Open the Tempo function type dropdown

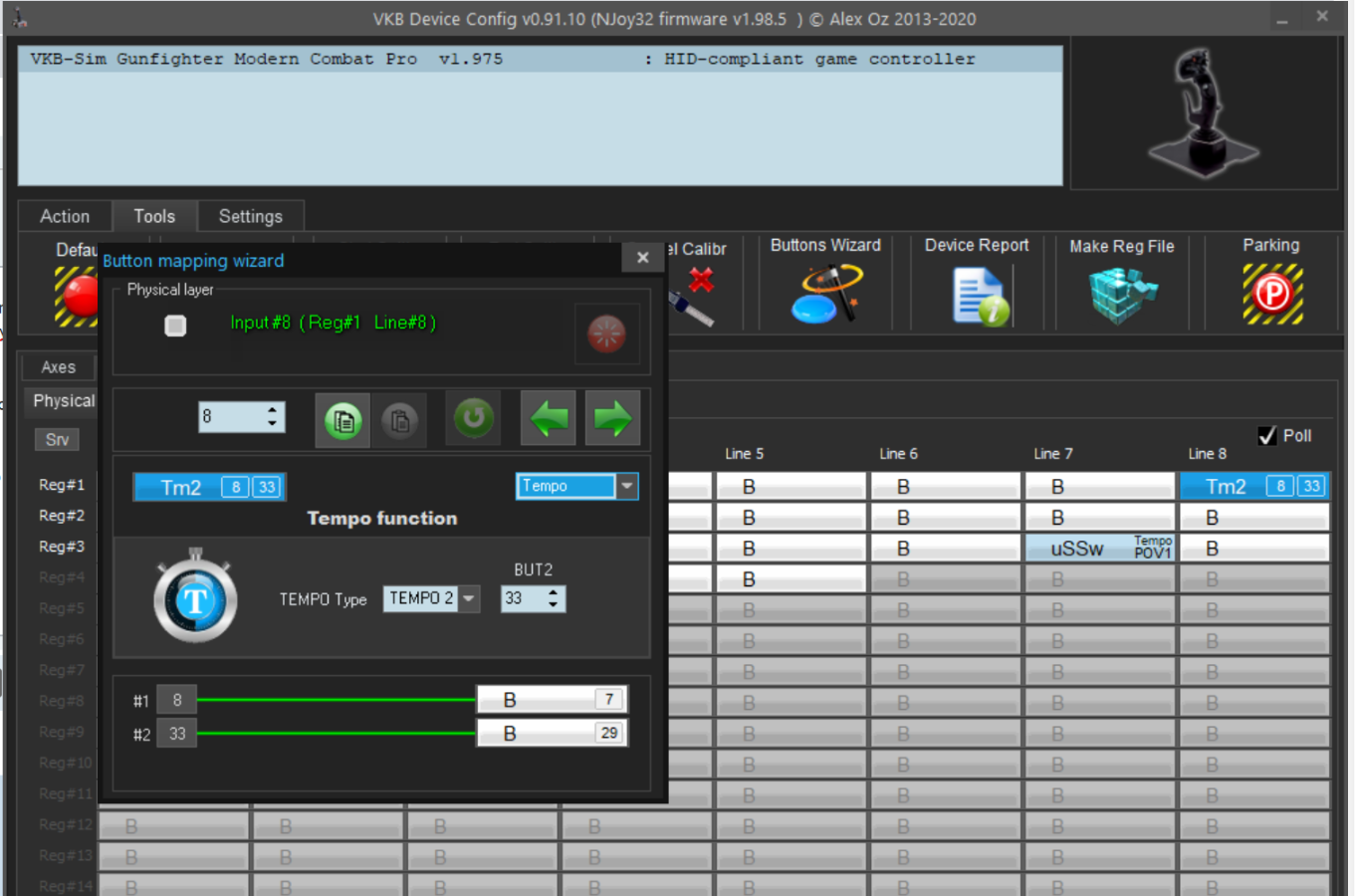coord(626,486)
